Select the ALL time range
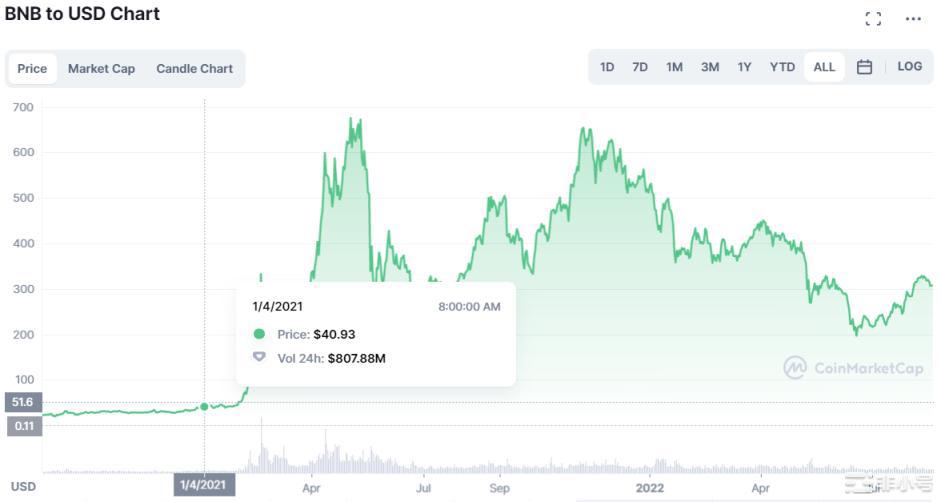The image size is (941, 502). (824, 67)
